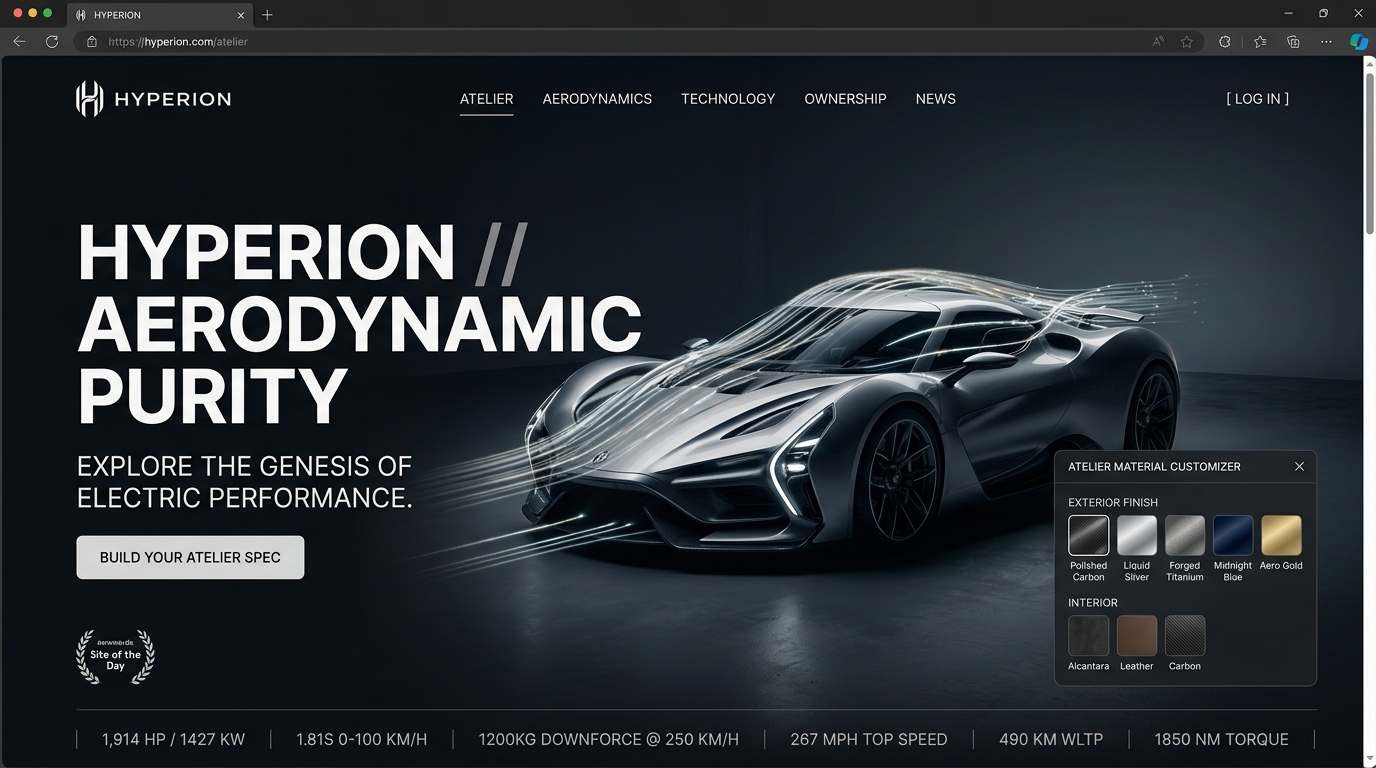Go to the NEWS section
1376x768 pixels.
click(936, 99)
